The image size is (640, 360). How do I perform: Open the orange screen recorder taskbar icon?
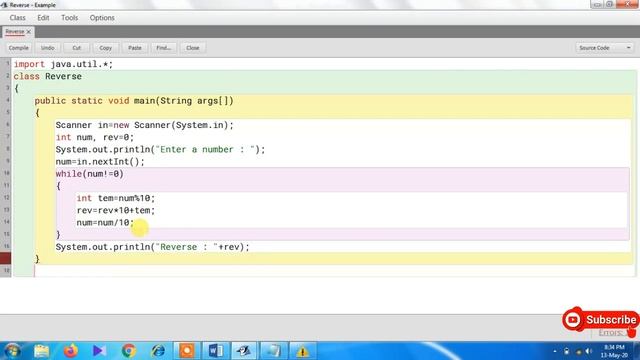tap(187, 351)
